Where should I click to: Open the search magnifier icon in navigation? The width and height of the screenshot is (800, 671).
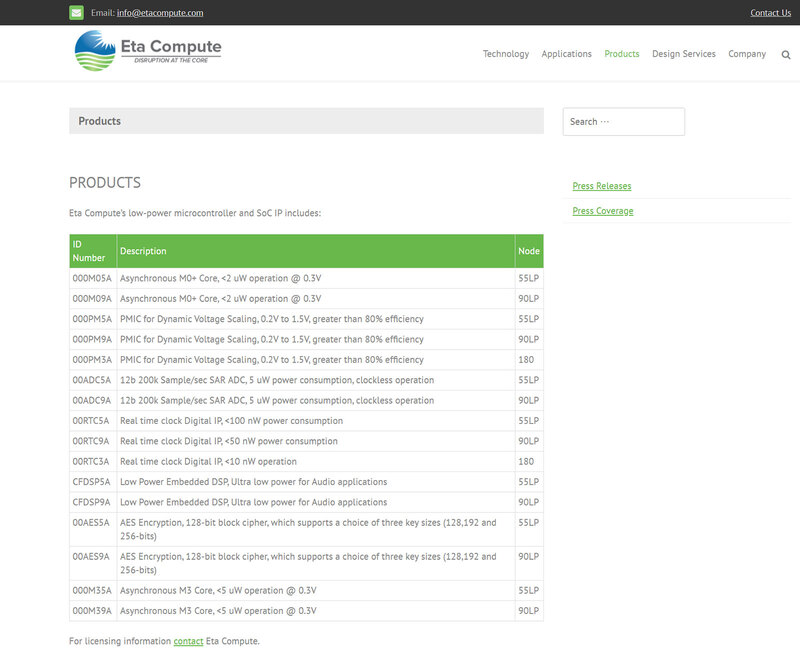(x=786, y=54)
